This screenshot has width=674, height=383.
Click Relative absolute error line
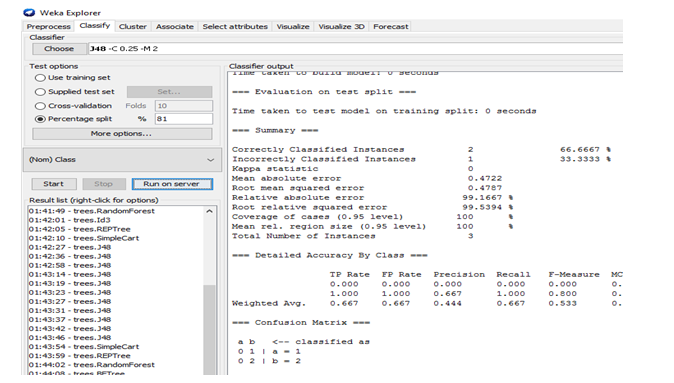point(372,198)
